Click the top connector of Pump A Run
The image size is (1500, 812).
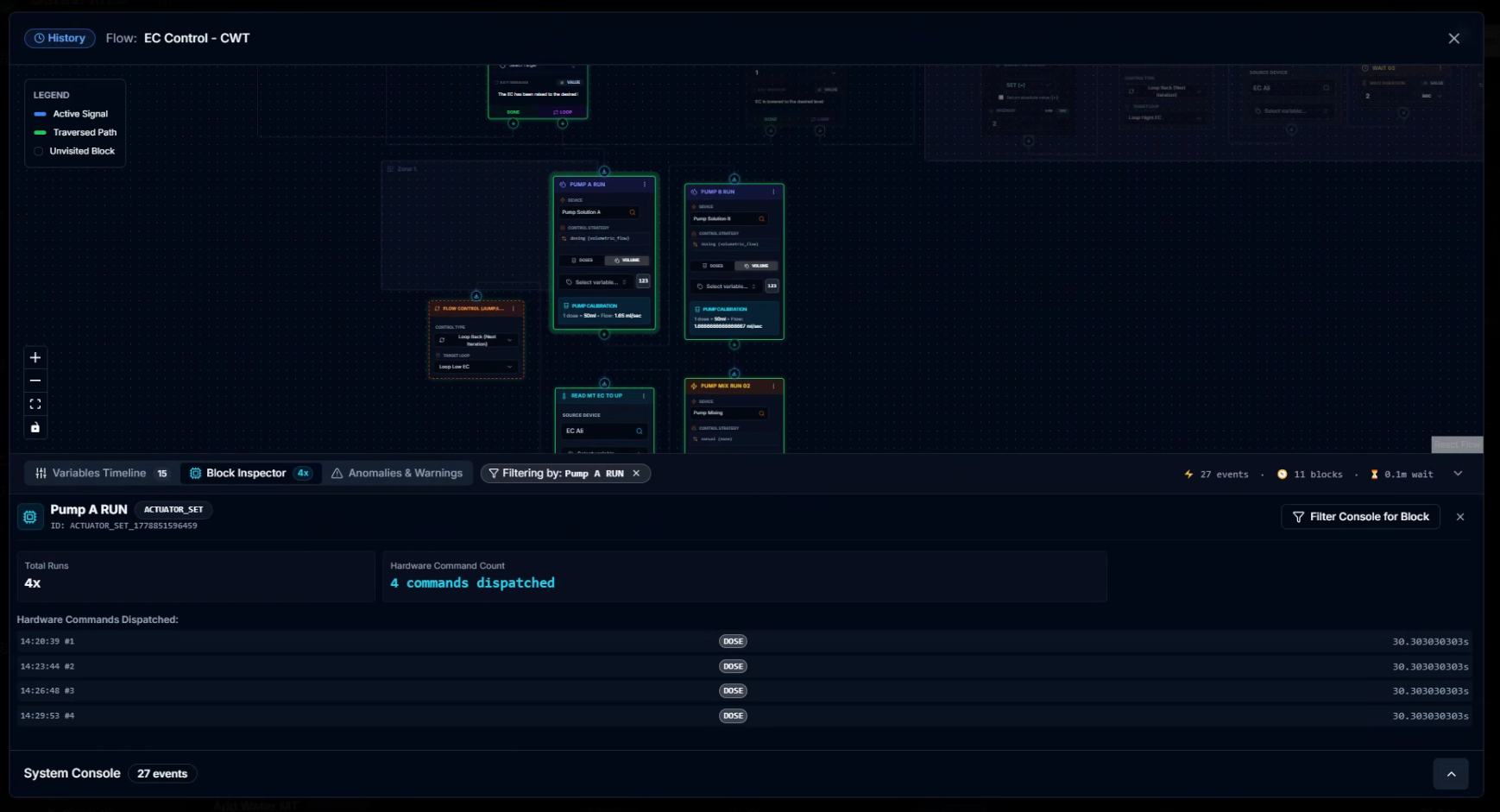click(604, 172)
